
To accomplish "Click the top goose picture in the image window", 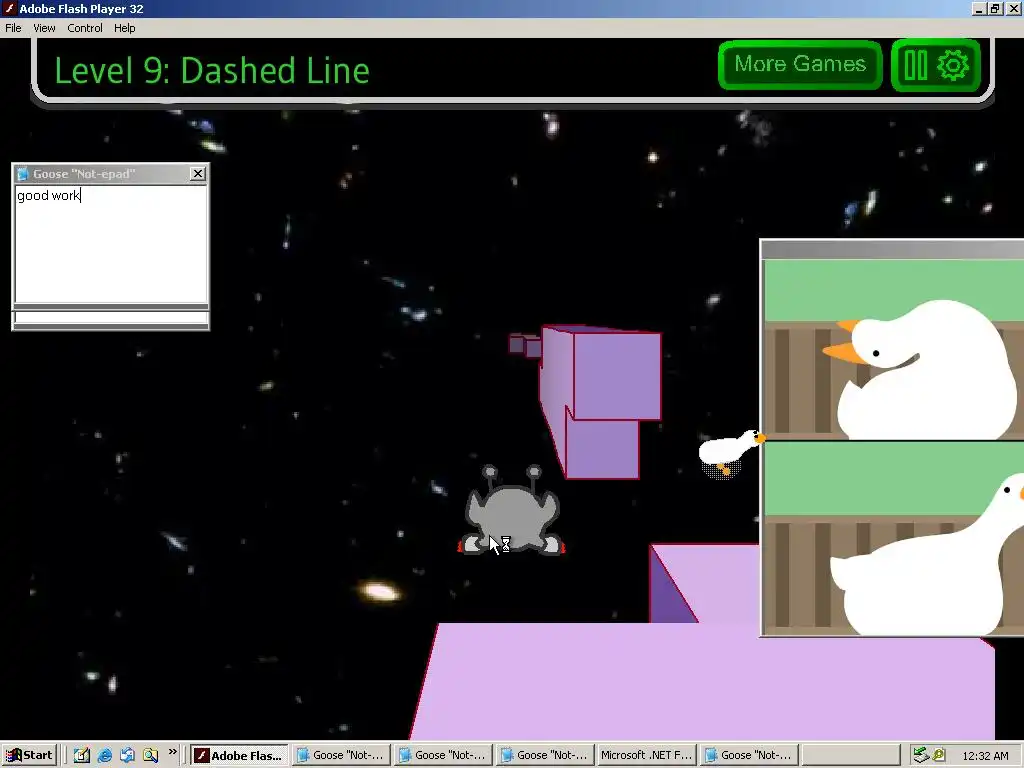I will 894,349.
